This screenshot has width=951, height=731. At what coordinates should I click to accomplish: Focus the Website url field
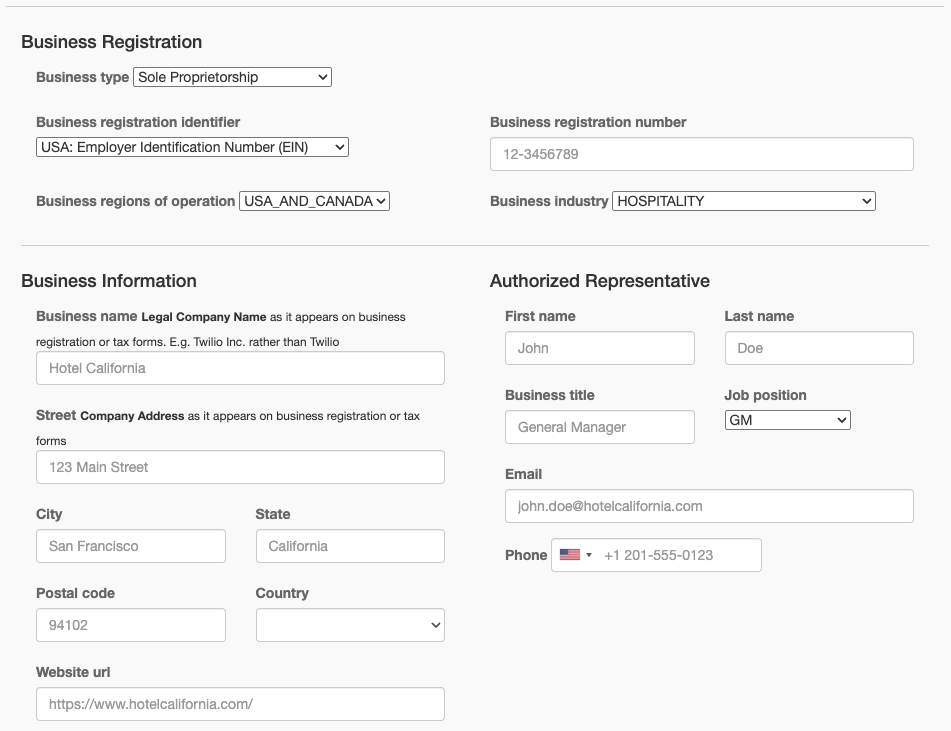point(240,704)
